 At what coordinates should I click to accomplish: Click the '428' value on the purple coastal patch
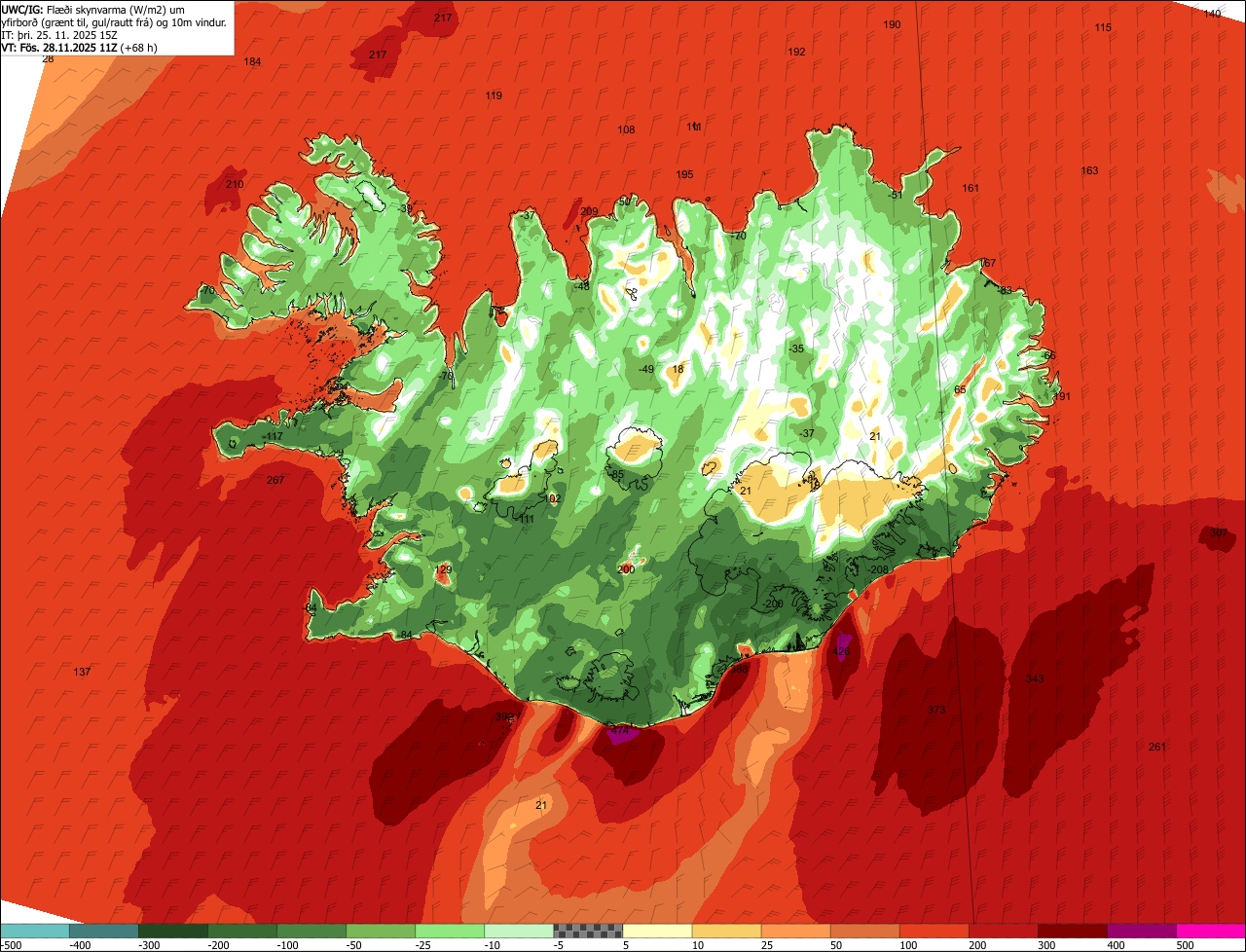coord(843,652)
